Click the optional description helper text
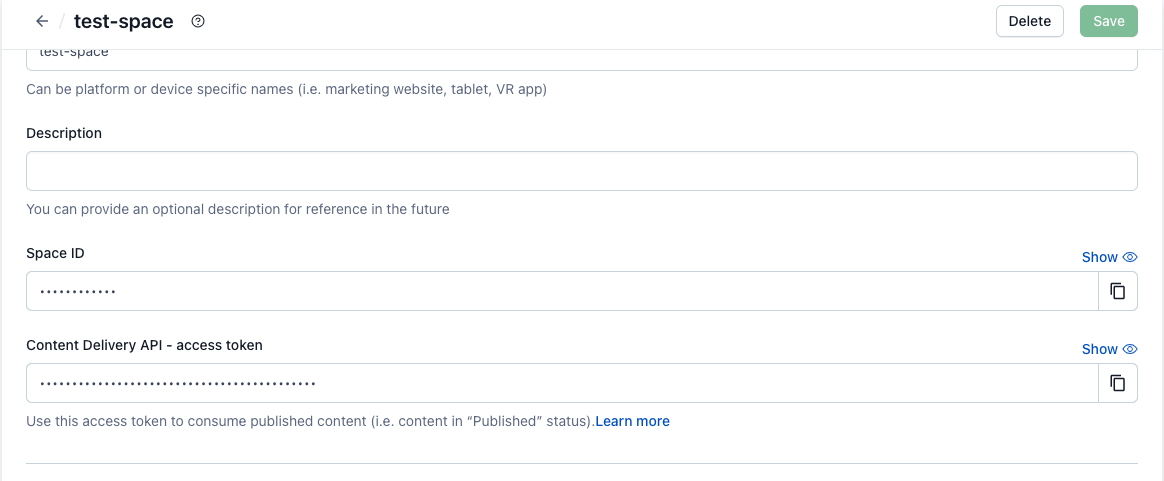Screen dimensions: 1164x481 coord(237,209)
